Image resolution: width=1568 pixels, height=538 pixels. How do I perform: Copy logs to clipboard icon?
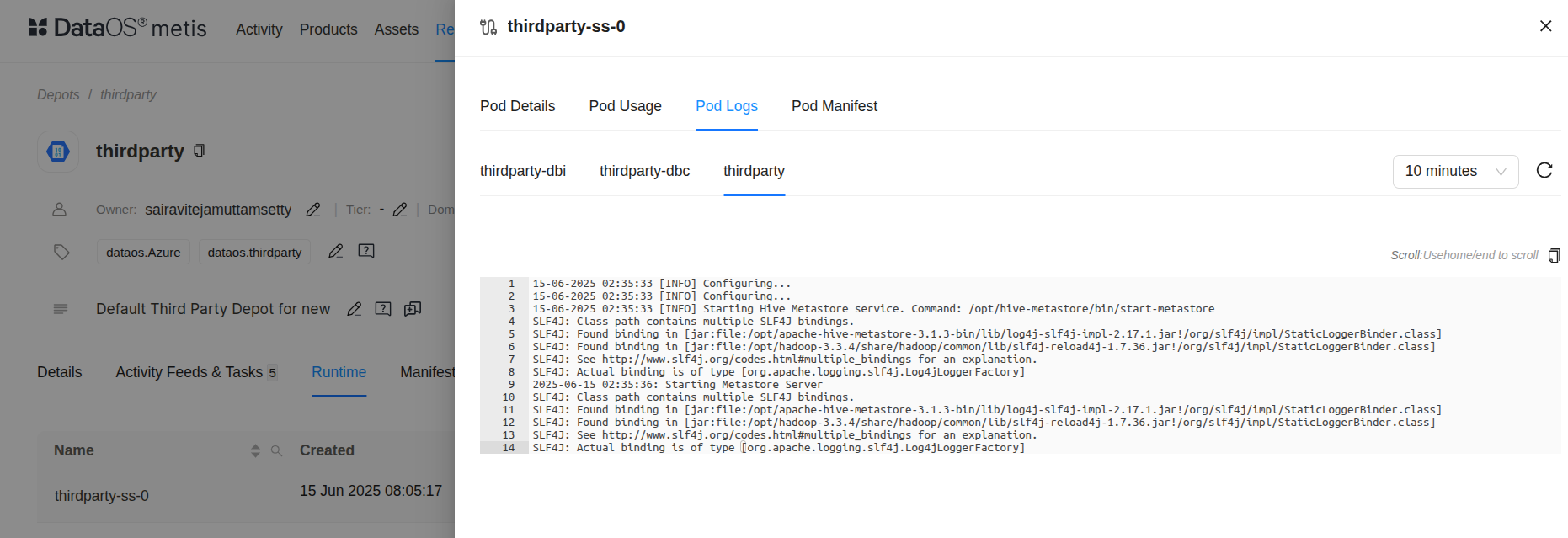(1554, 255)
